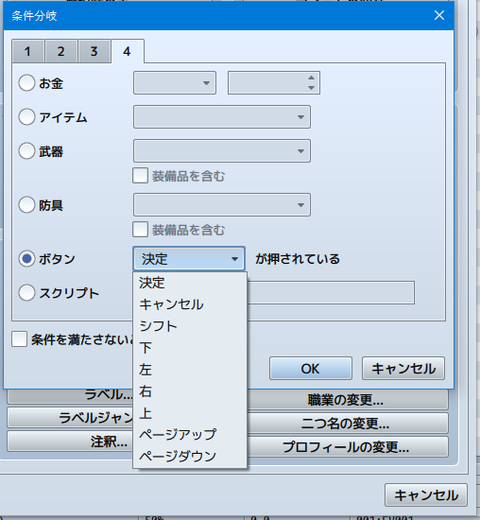480x520 pixels.
Task: Choose シフト from the button list
Action: pyautogui.click(x=190, y=326)
